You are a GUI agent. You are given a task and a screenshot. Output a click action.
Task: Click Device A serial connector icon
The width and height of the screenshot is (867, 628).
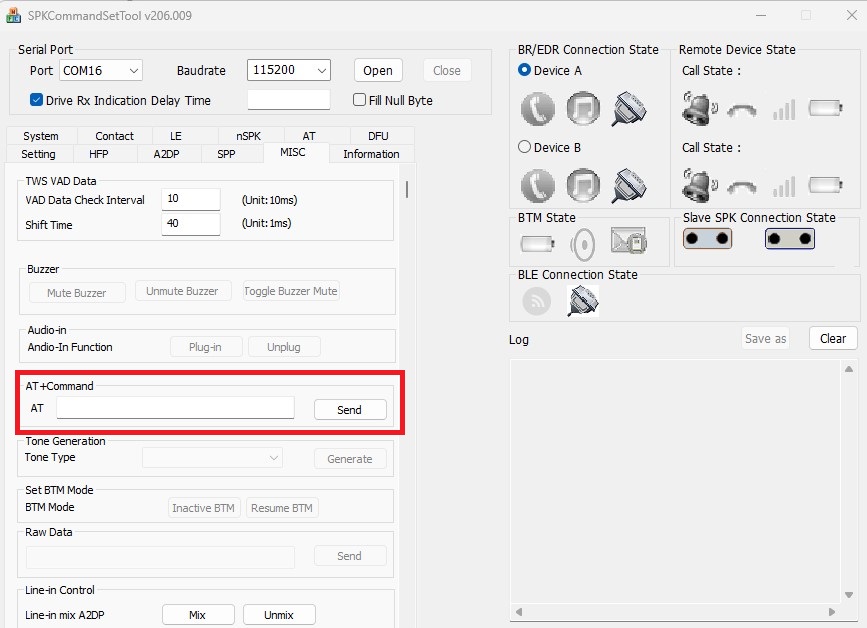pos(629,108)
